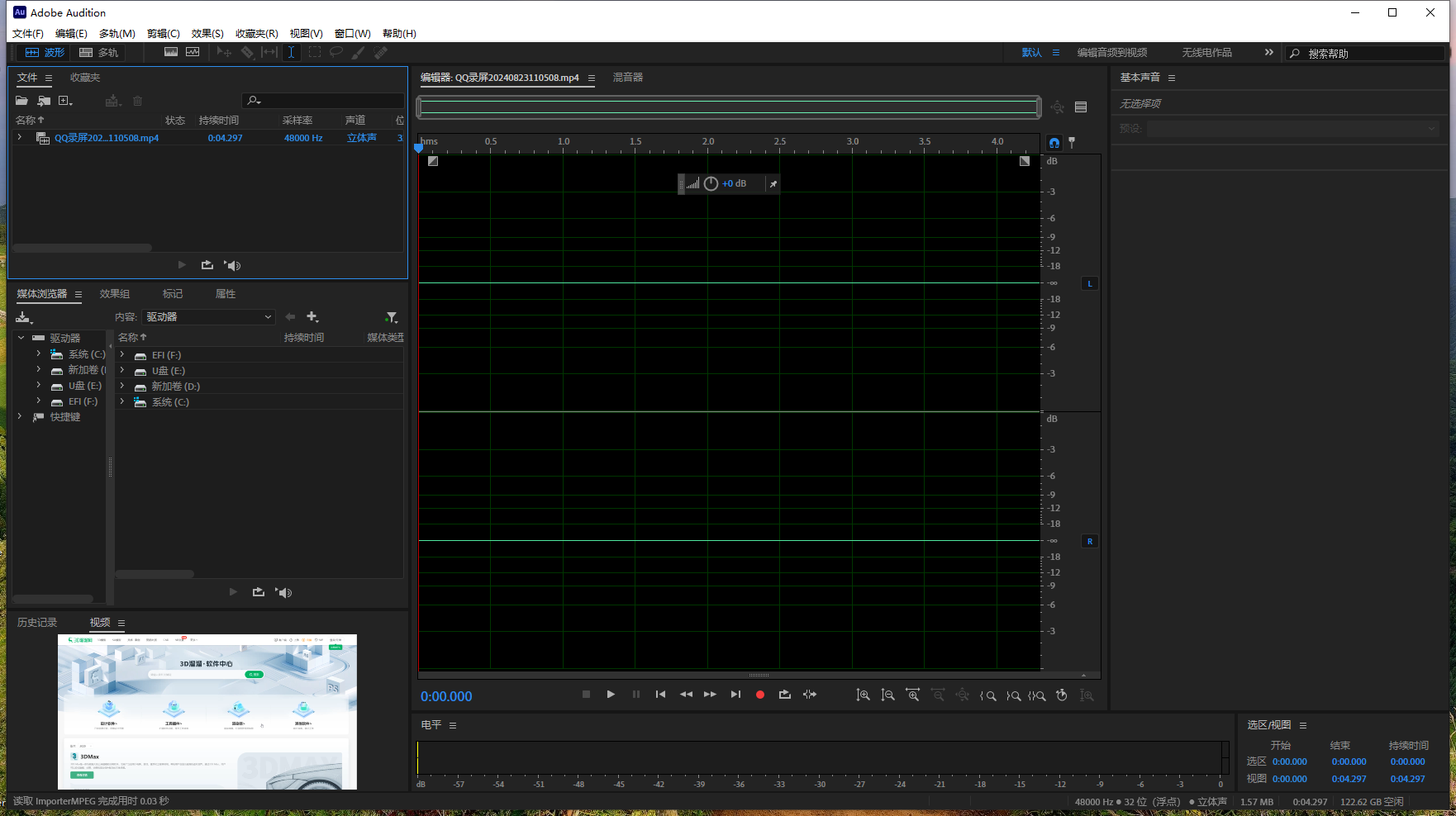Select the Time Selection tool
Viewport: 1456px width, 816px height.
tap(292, 52)
